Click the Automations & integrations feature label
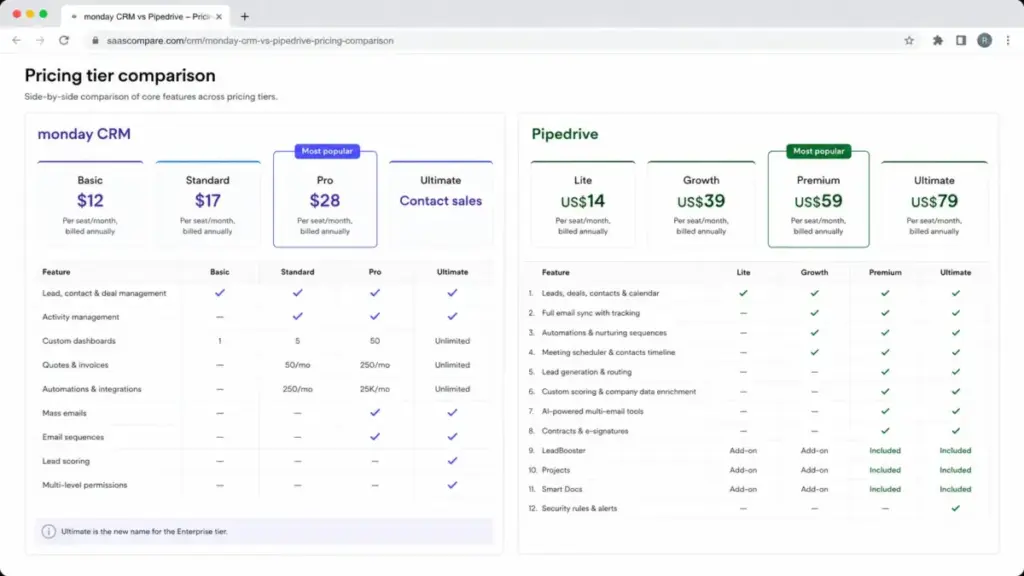The image size is (1024, 576). (91, 389)
